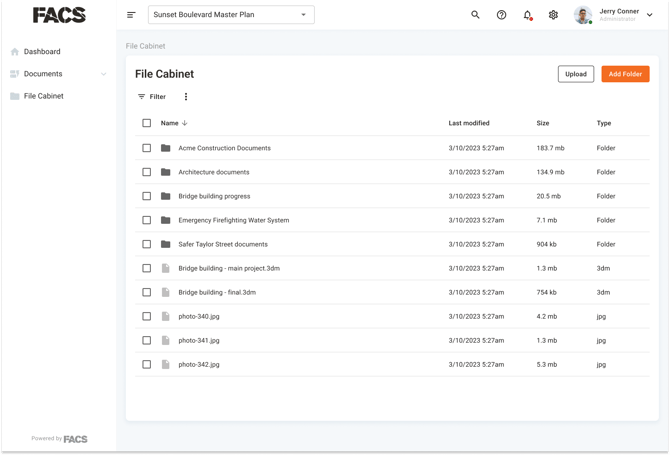Go to Dashboard in the sidebar
The image size is (670, 455).
tap(42, 52)
